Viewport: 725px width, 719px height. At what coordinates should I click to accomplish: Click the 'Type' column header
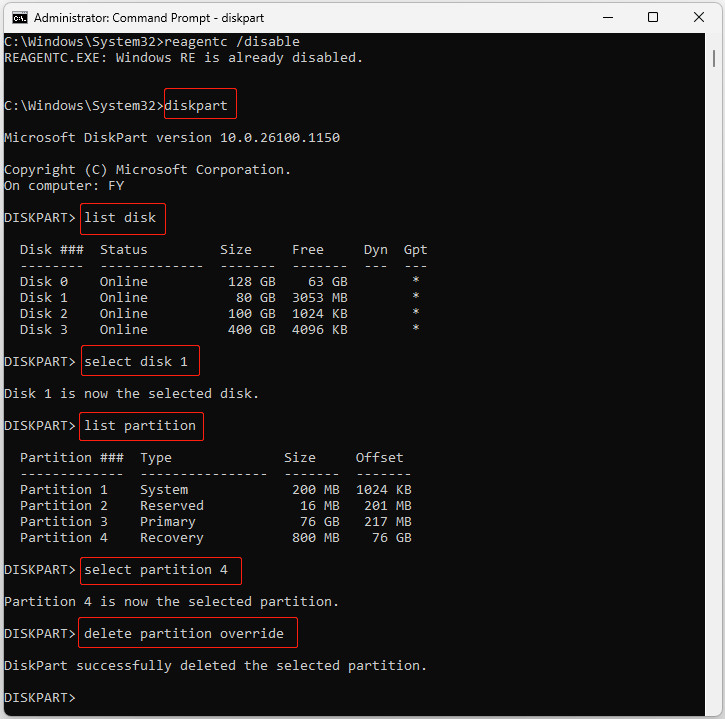click(x=156, y=458)
